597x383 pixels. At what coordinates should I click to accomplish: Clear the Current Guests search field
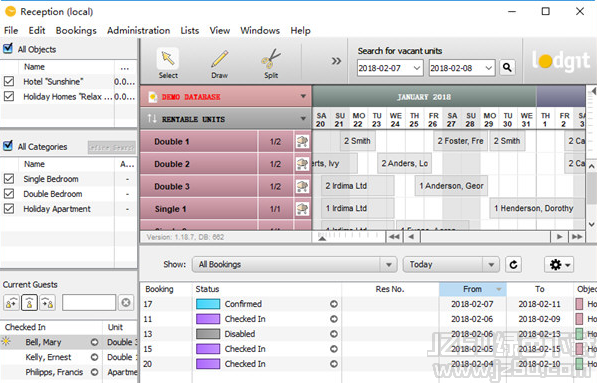coord(126,303)
